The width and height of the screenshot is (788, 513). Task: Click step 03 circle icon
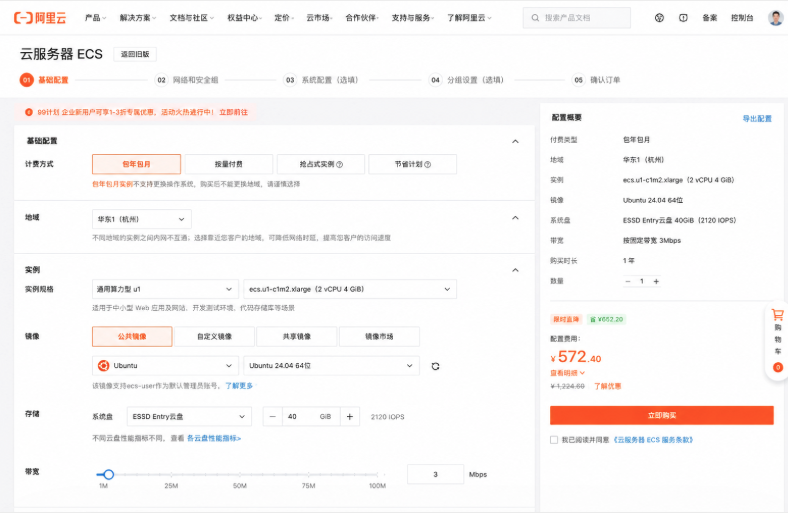tap(290, 80)
